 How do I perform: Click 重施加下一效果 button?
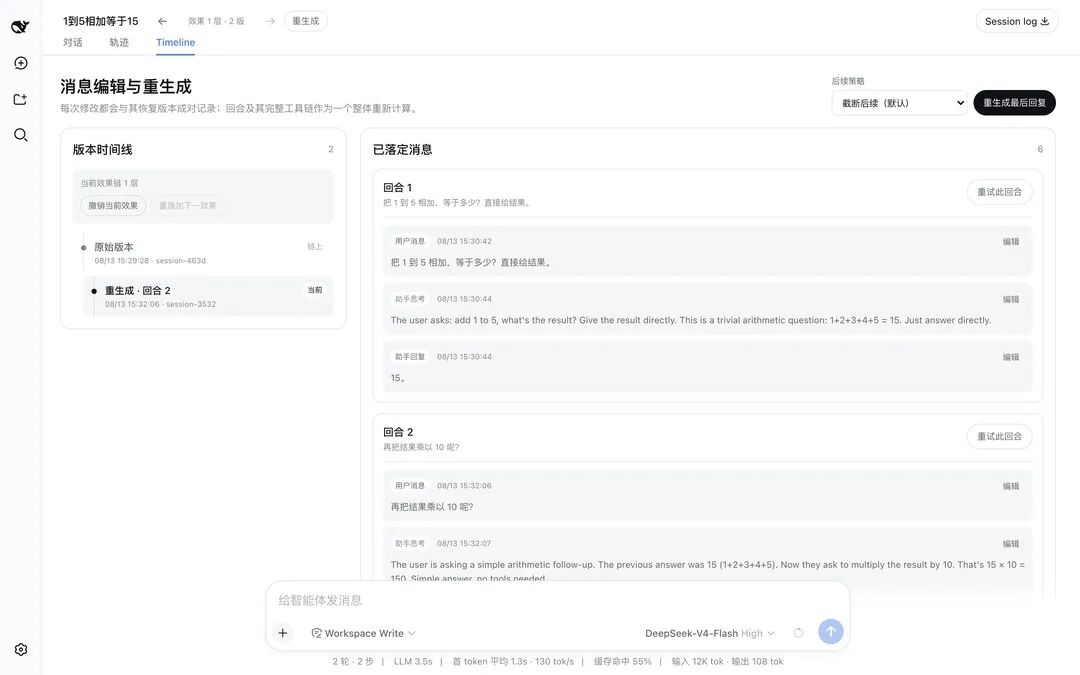[x=187, y=205]
